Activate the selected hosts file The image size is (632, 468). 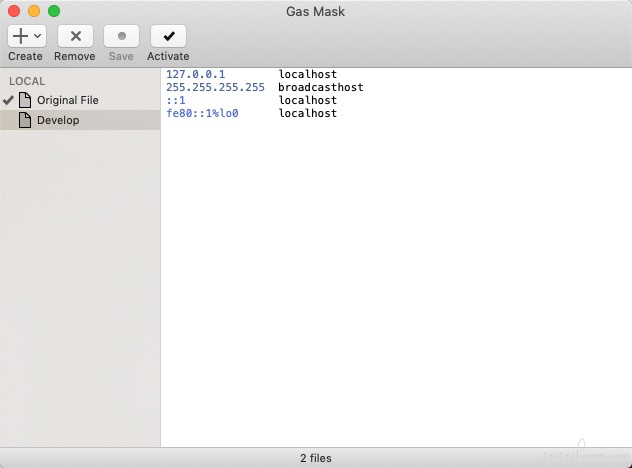tap(168, 36)
